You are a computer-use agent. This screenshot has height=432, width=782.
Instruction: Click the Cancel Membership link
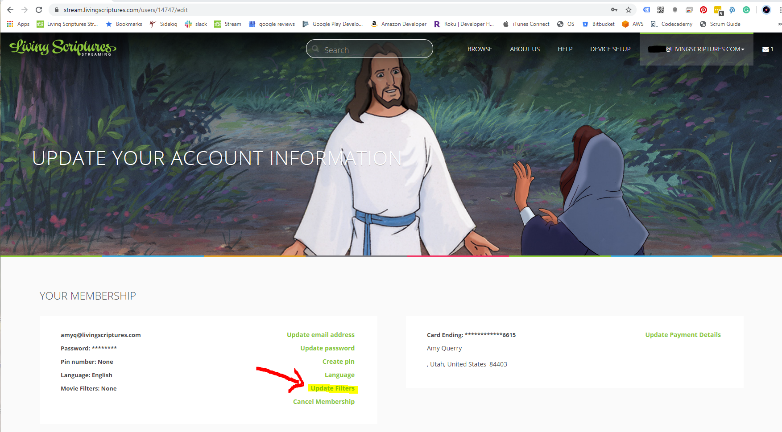click(x=323, y=401)
